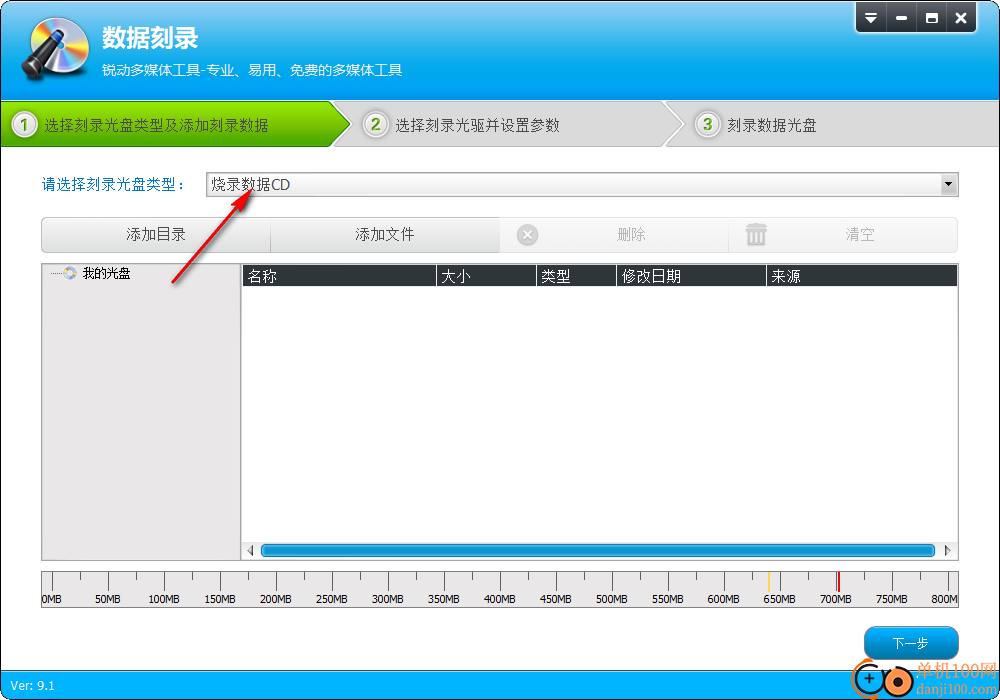Click the yellow capacity marker near 650MB
1000x700 pixels.
768,581
